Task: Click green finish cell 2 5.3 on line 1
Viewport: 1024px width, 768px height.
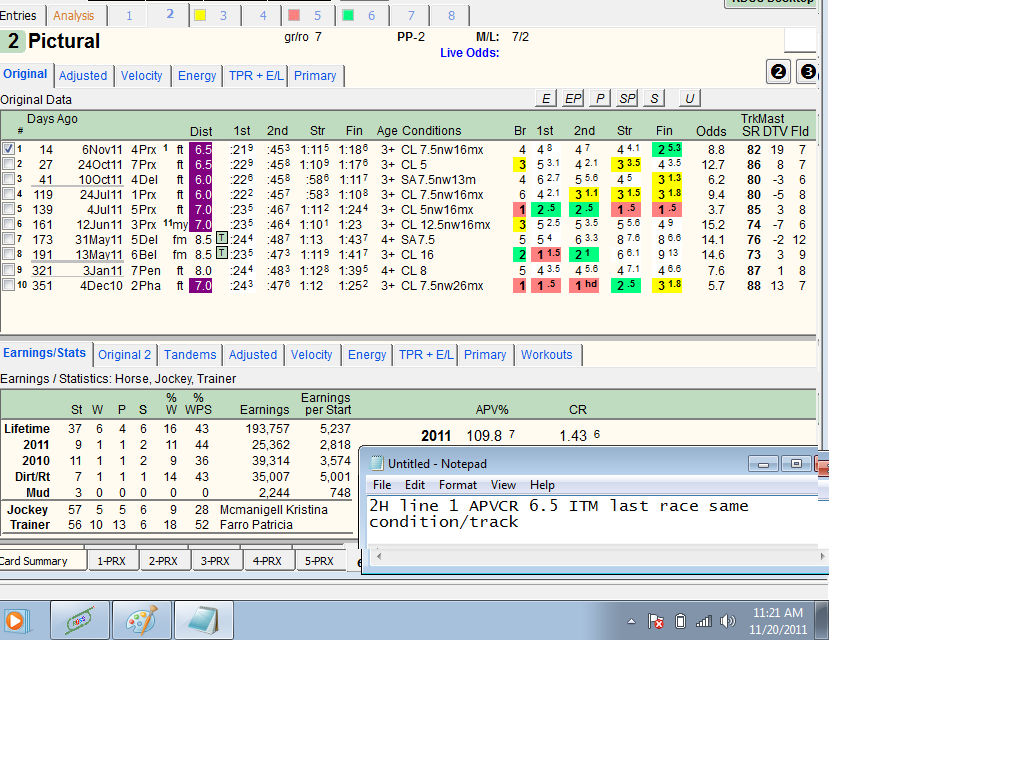Action: tap(667, 150)
